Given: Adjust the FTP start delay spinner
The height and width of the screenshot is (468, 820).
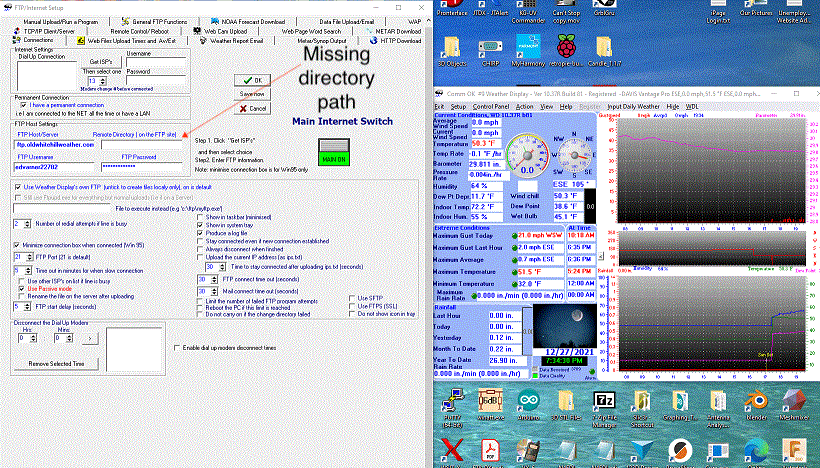Looking at the screenshot, I should [x=28, y=307].
